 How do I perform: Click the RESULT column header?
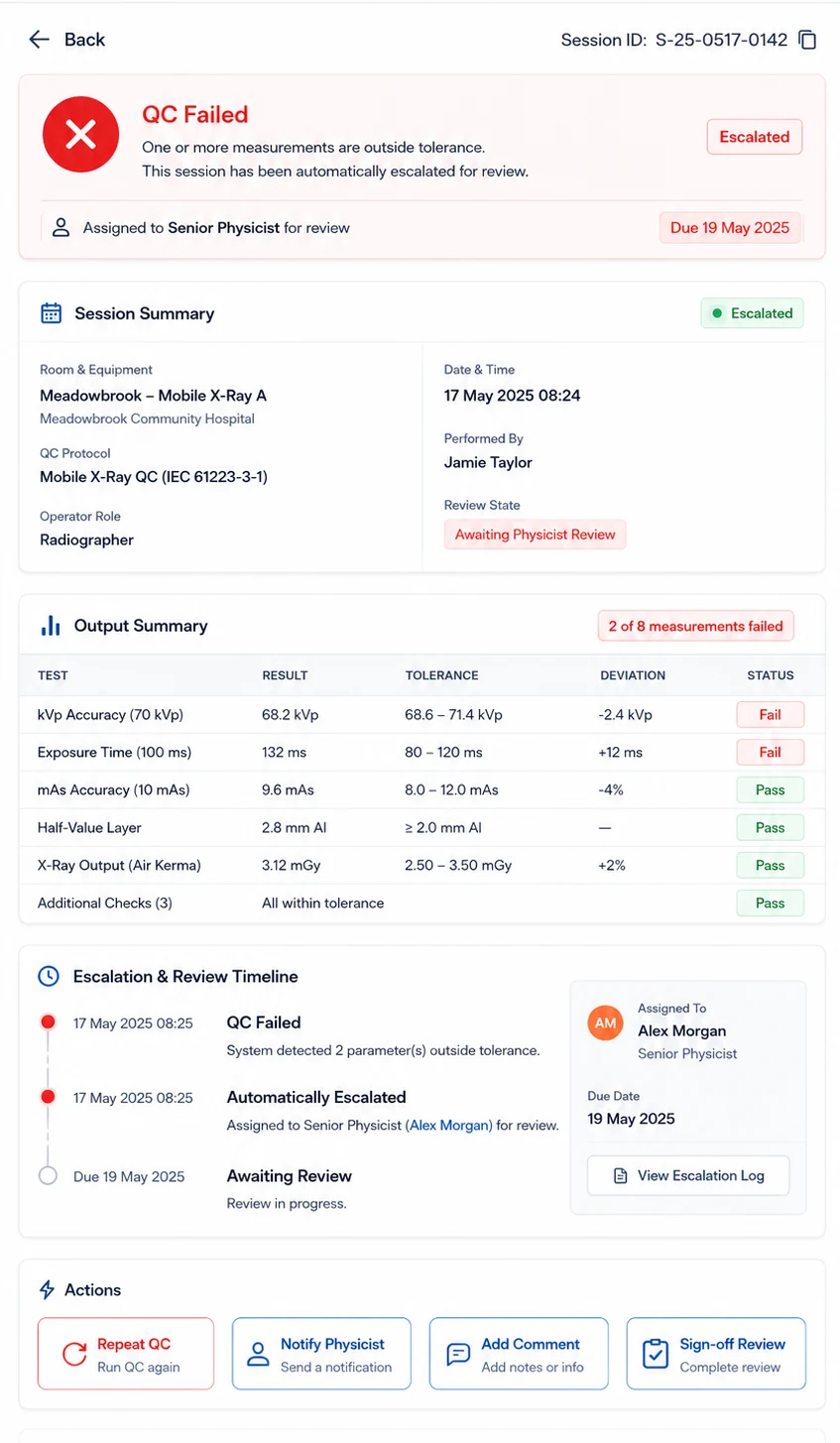point(285,675)
